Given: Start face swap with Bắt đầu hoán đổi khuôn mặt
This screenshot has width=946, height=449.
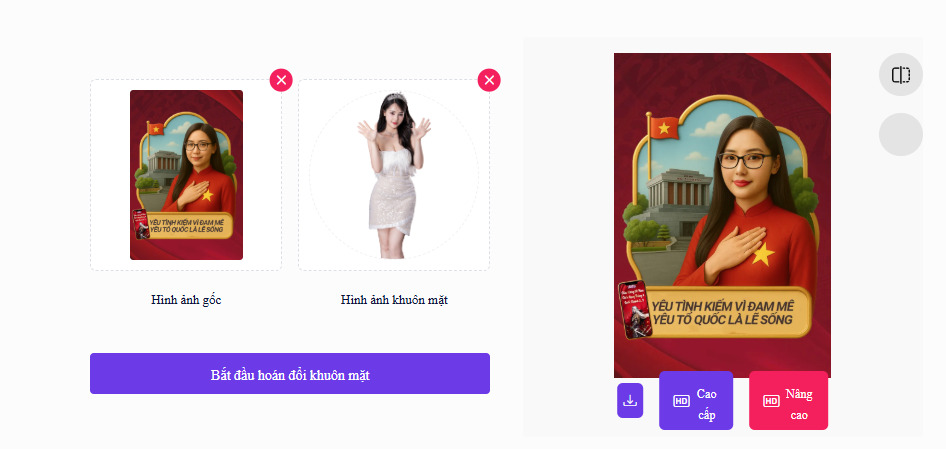Looking at the screenshot, I should click(x=290, y=374).
